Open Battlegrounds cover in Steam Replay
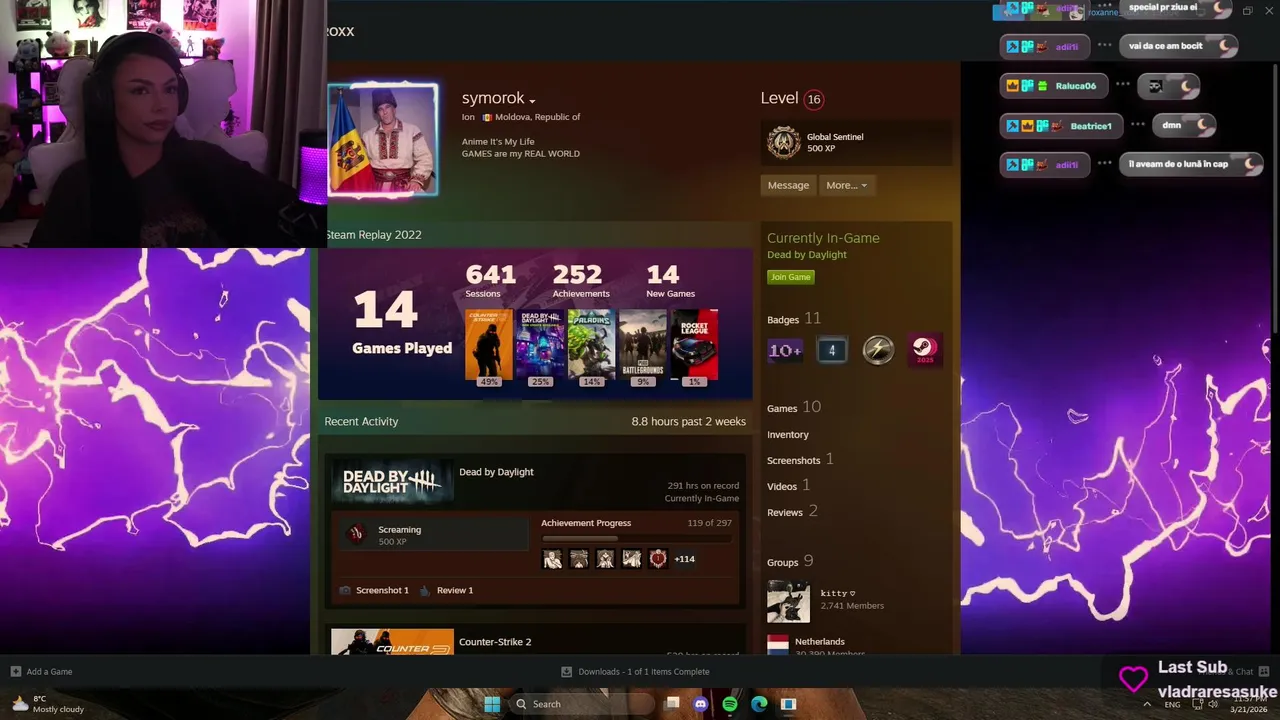This screenshot has width=1280, height=720. (x=643, y=345)
